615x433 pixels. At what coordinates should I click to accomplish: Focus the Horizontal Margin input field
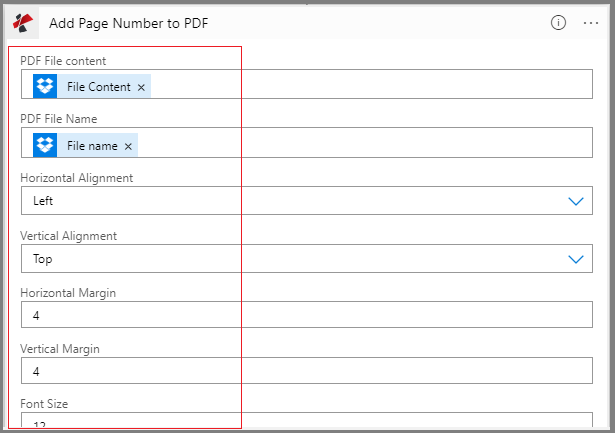[300, 316]
